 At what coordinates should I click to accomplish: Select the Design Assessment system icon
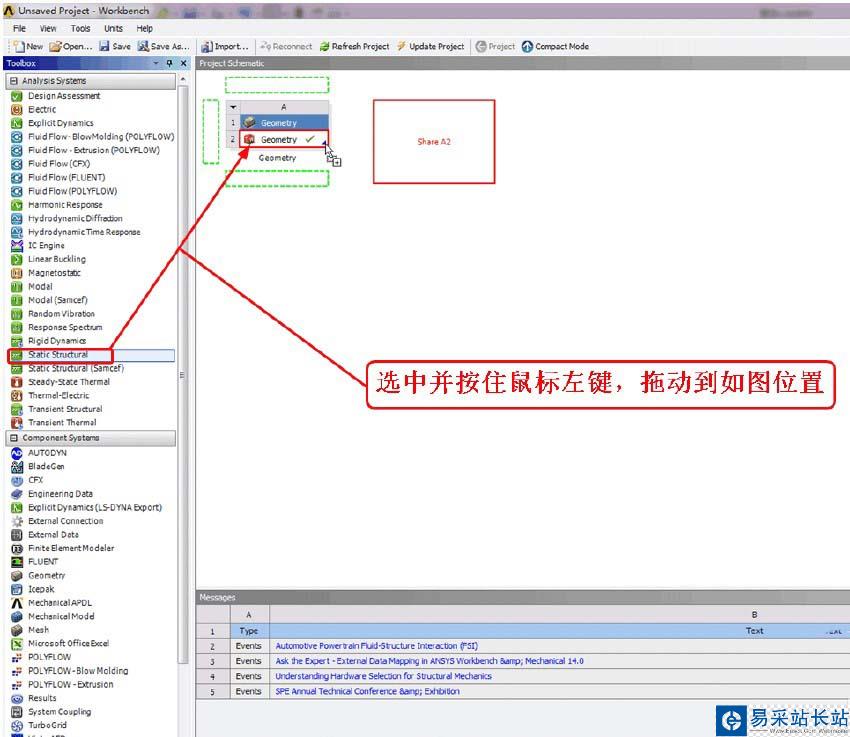pyautogui.click(x=17, y=96)
